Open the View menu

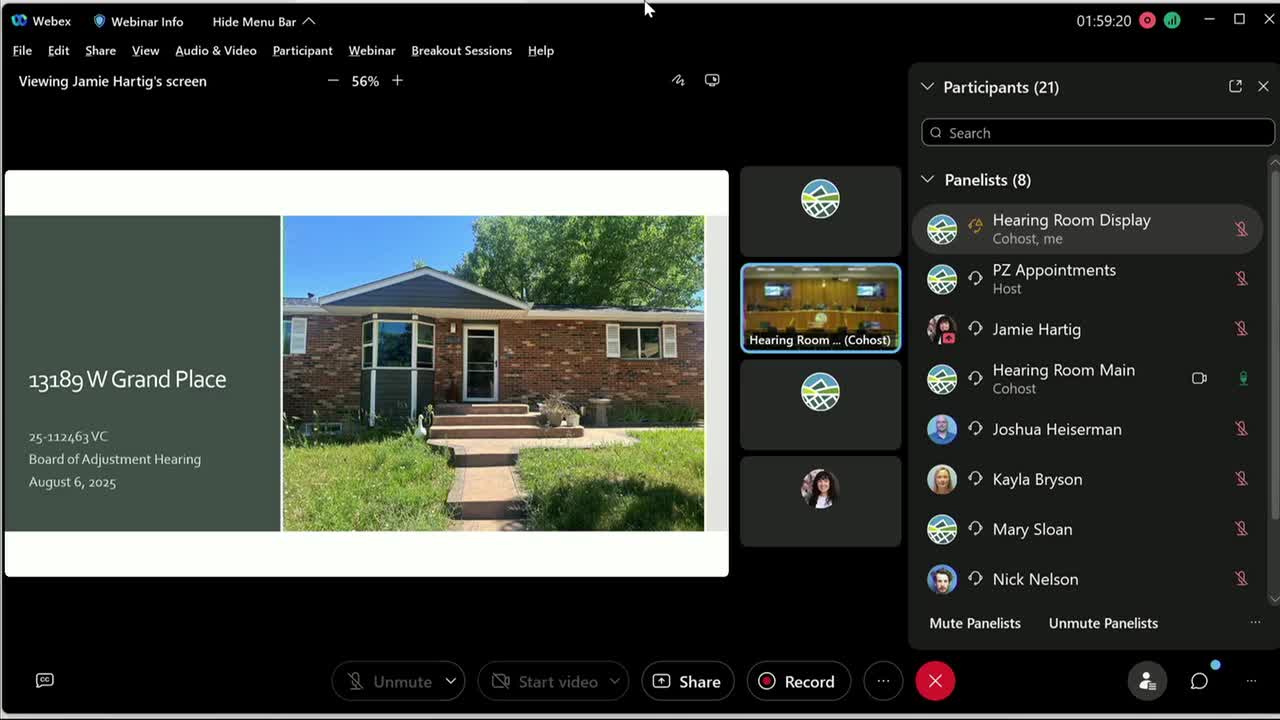145,50
